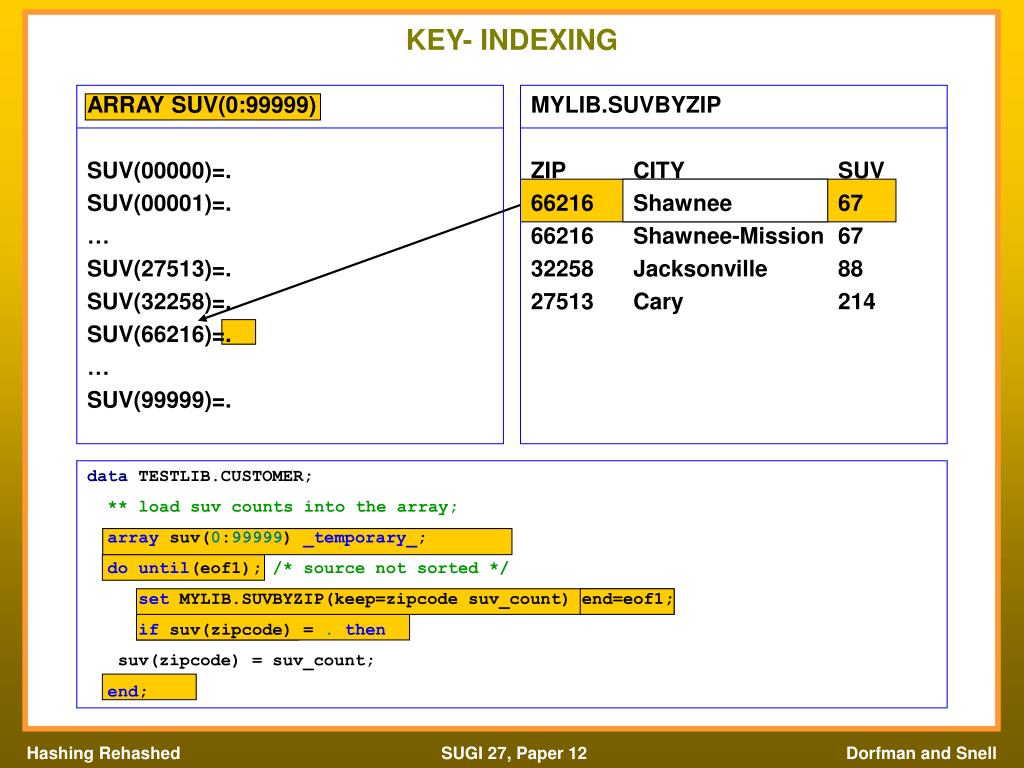Click the 88 SUV value
1024x768 pixels.
coord(850,268)
